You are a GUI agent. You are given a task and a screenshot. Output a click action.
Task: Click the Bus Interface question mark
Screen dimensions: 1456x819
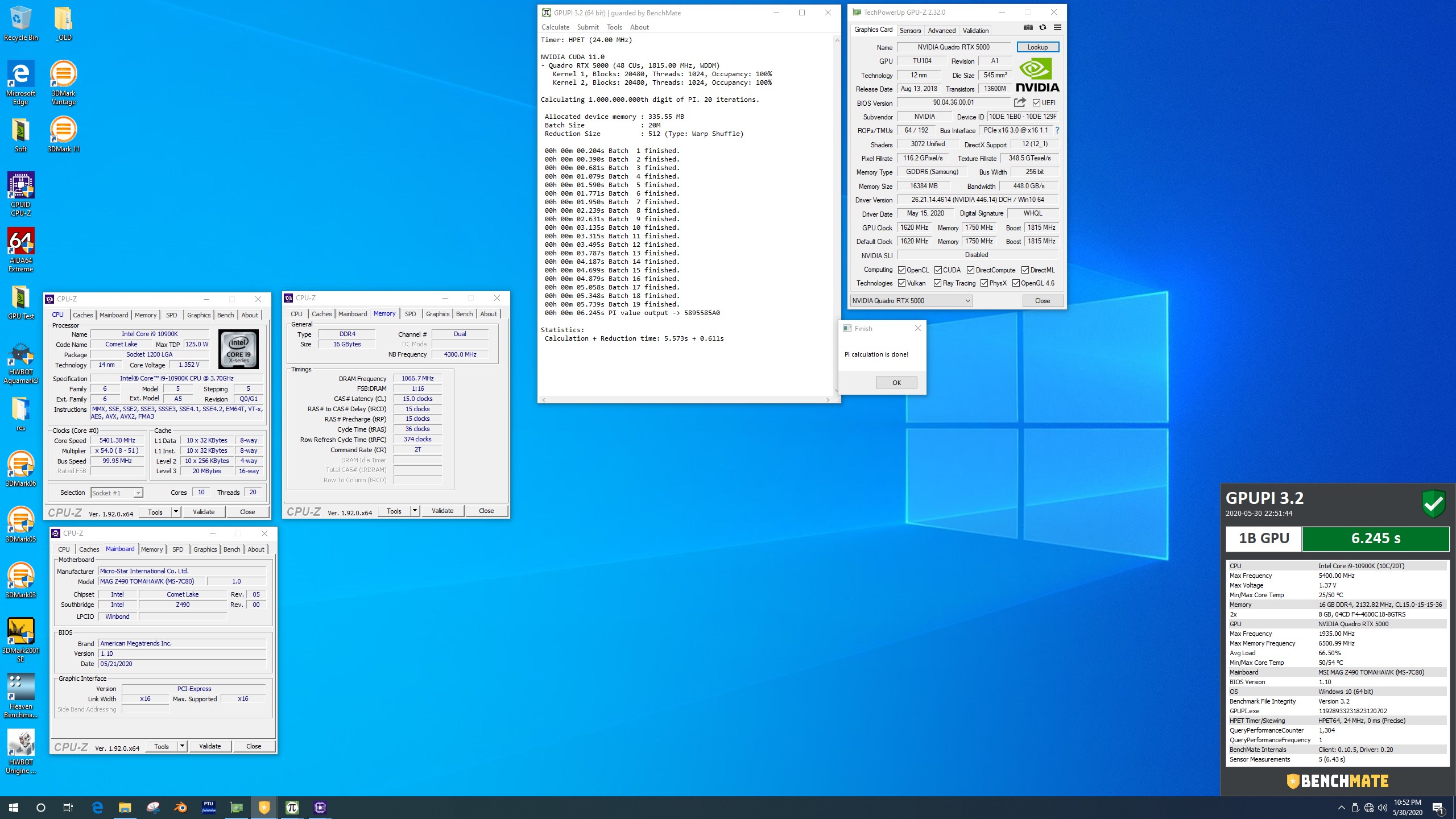click(1057, 130)
